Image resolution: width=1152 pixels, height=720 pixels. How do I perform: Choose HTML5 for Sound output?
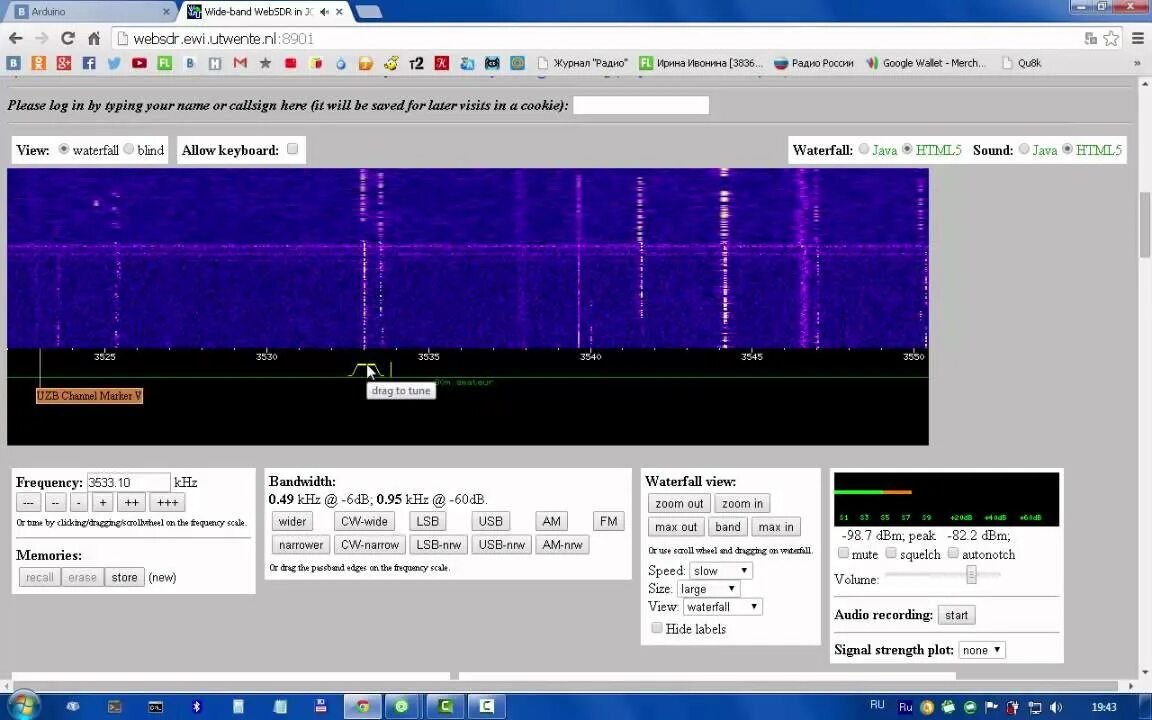(1067, 149)
